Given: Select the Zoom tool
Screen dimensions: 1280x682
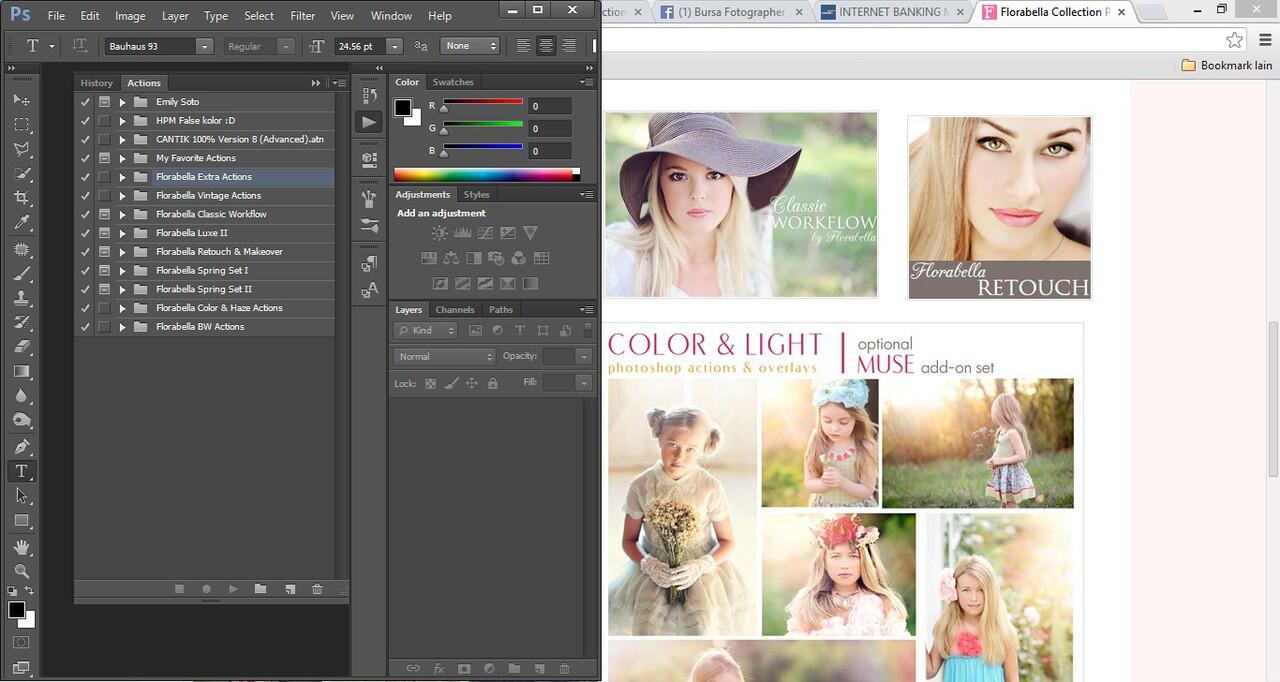Looking at the screenshot, I should pos(21,571).
